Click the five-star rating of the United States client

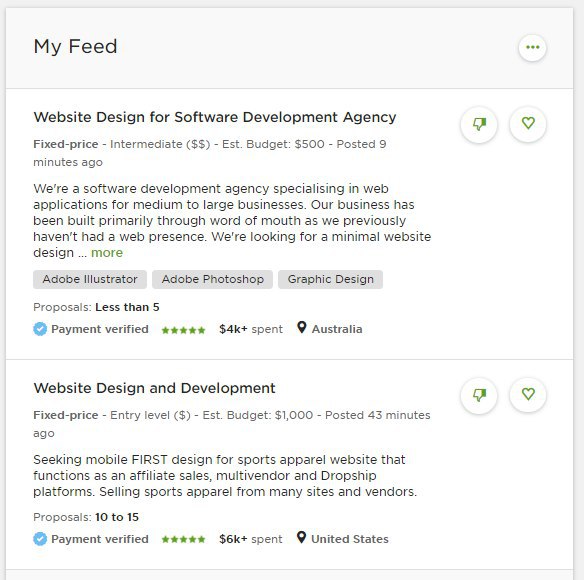tap(183, 539)
